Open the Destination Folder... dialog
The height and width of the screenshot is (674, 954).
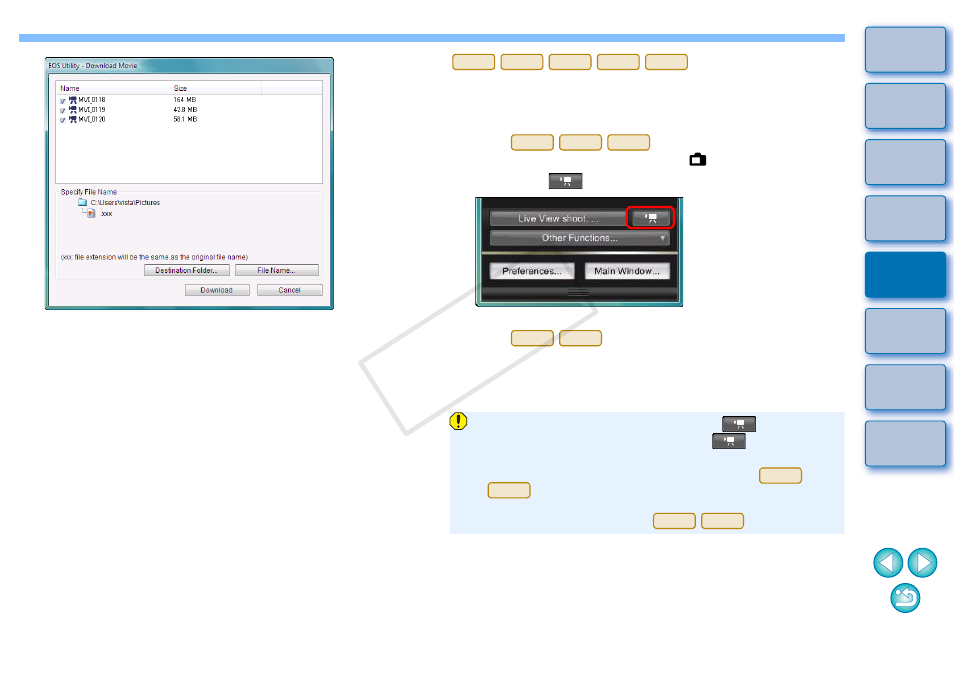(x=187, y=270)
